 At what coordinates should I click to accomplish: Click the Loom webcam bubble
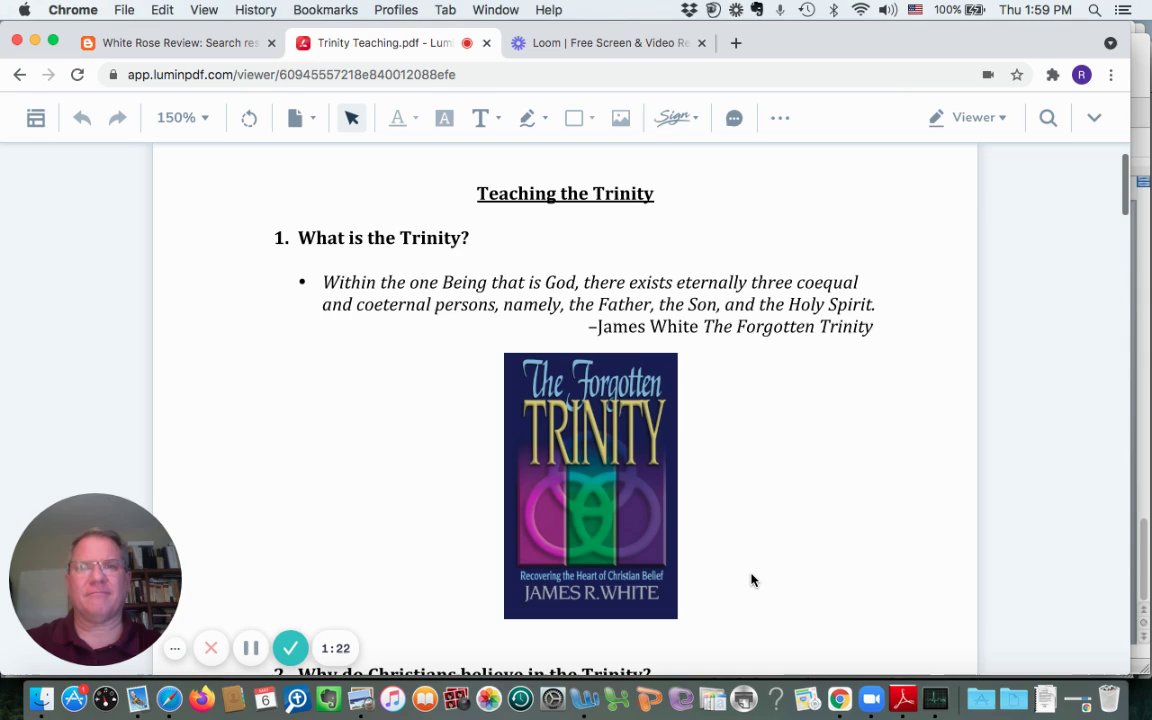pos(95,579)
